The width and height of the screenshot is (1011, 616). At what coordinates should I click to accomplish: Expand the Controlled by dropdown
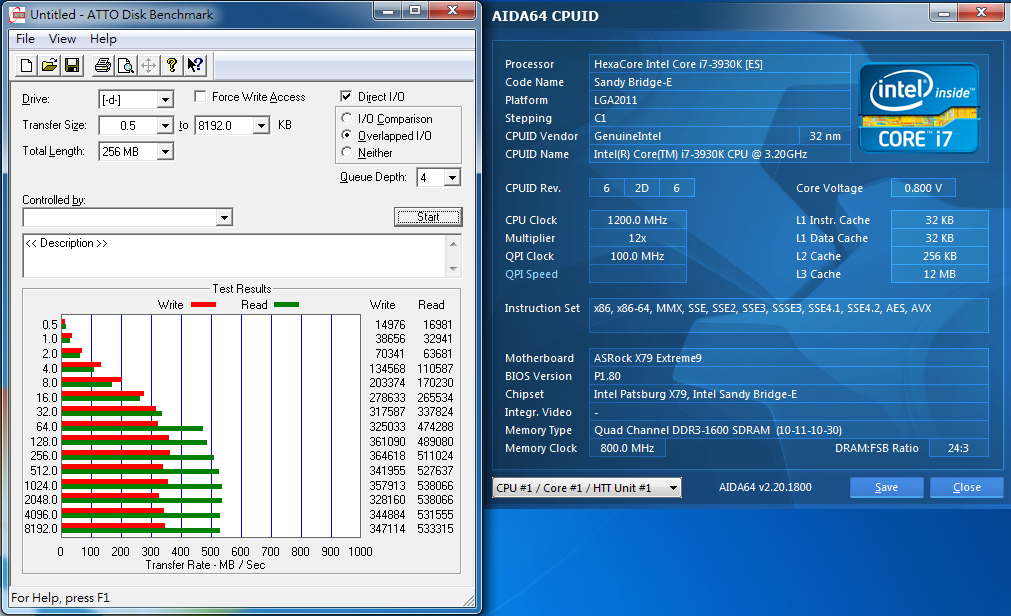pyautogui.click(x=224, y=217)
